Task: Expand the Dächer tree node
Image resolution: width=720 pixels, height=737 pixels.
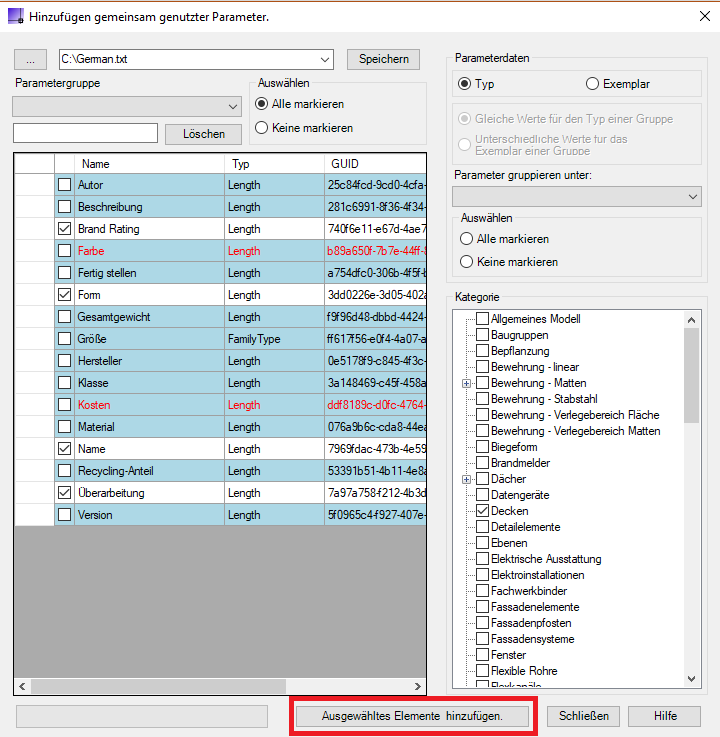Action: [x=466, y=479]
